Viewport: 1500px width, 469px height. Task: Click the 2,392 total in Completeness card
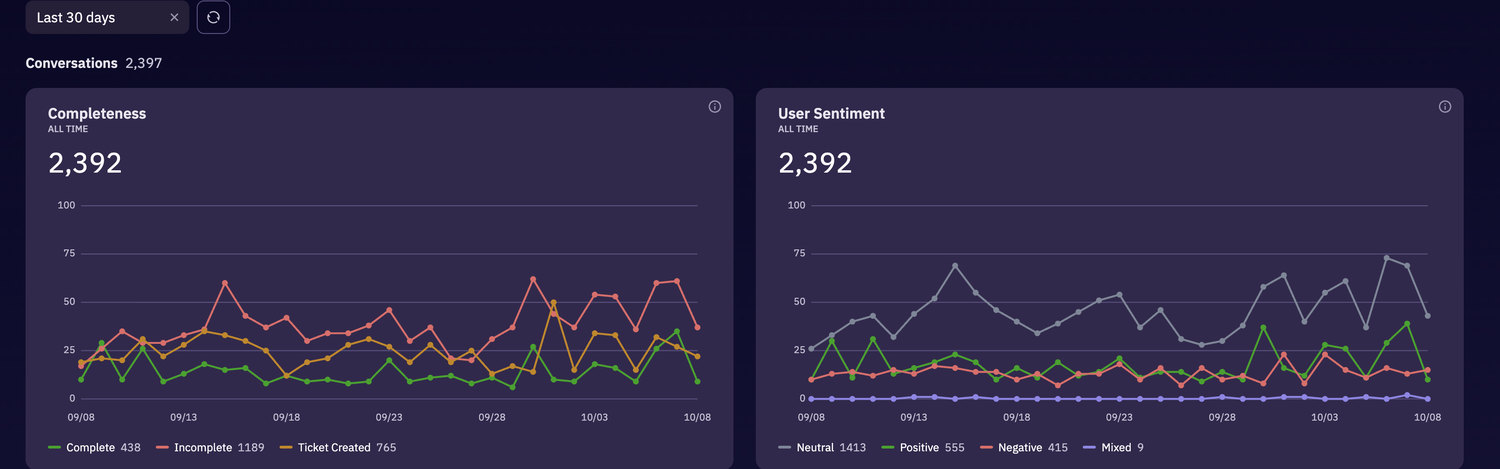[85, 163]
